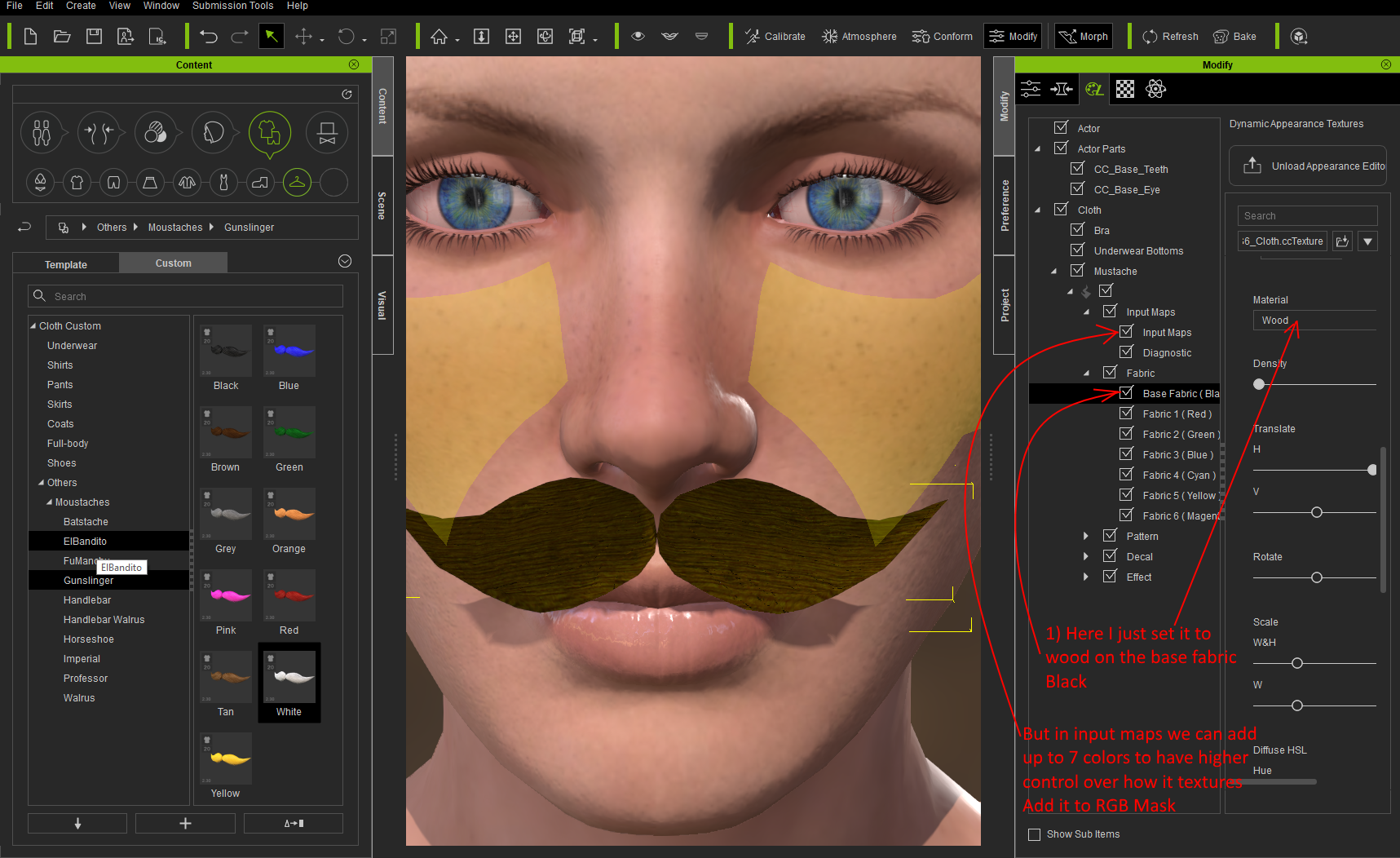Image resolution: width=1400 pixels, height=858 pixels.
Task: Choose the Rotate tool icon
Action: 347,37
